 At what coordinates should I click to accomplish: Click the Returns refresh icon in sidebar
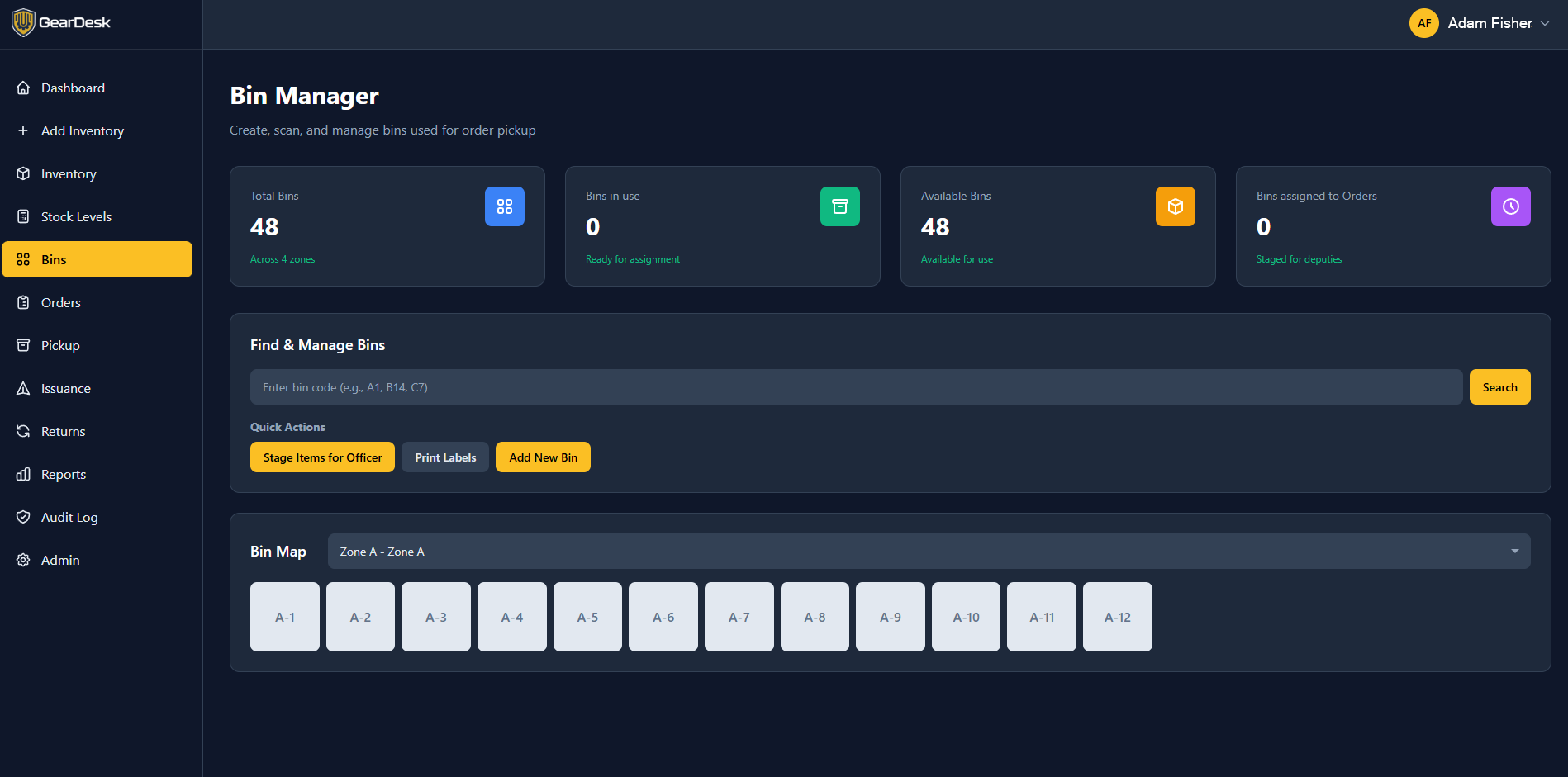click(x=23, y=431)
